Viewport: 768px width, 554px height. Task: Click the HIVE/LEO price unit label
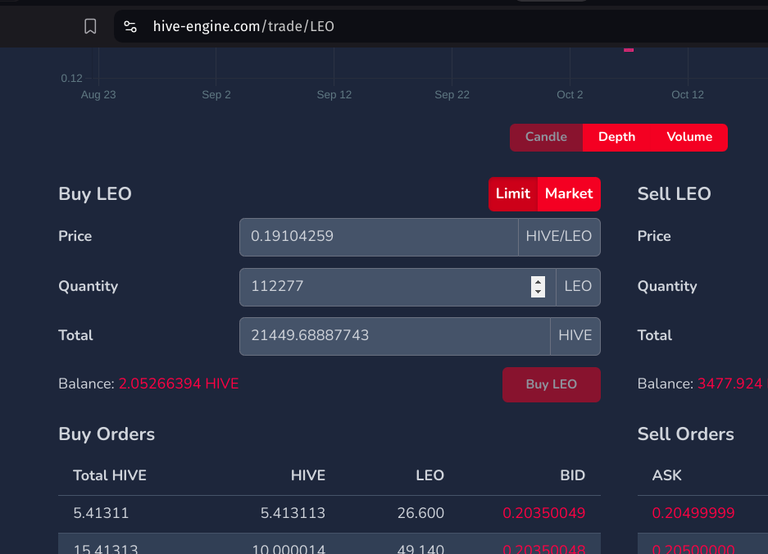point(559,237)
